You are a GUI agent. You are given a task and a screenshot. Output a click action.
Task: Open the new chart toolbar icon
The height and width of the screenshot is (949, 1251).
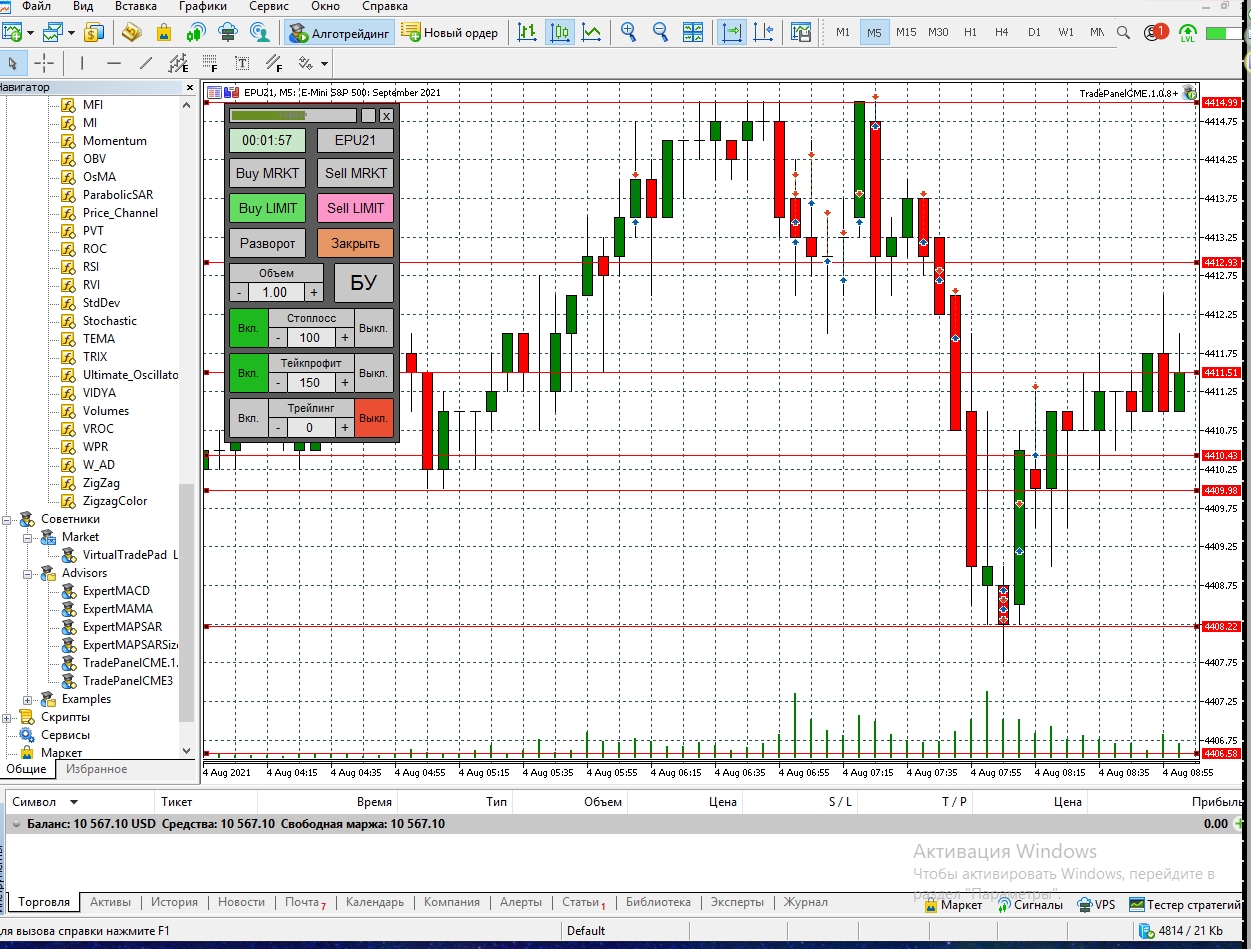click(12, 32)
